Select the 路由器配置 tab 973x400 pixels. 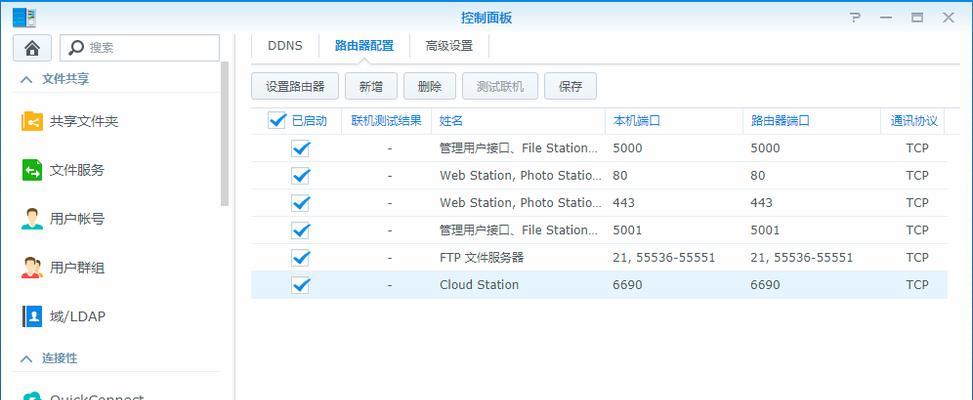364,46
